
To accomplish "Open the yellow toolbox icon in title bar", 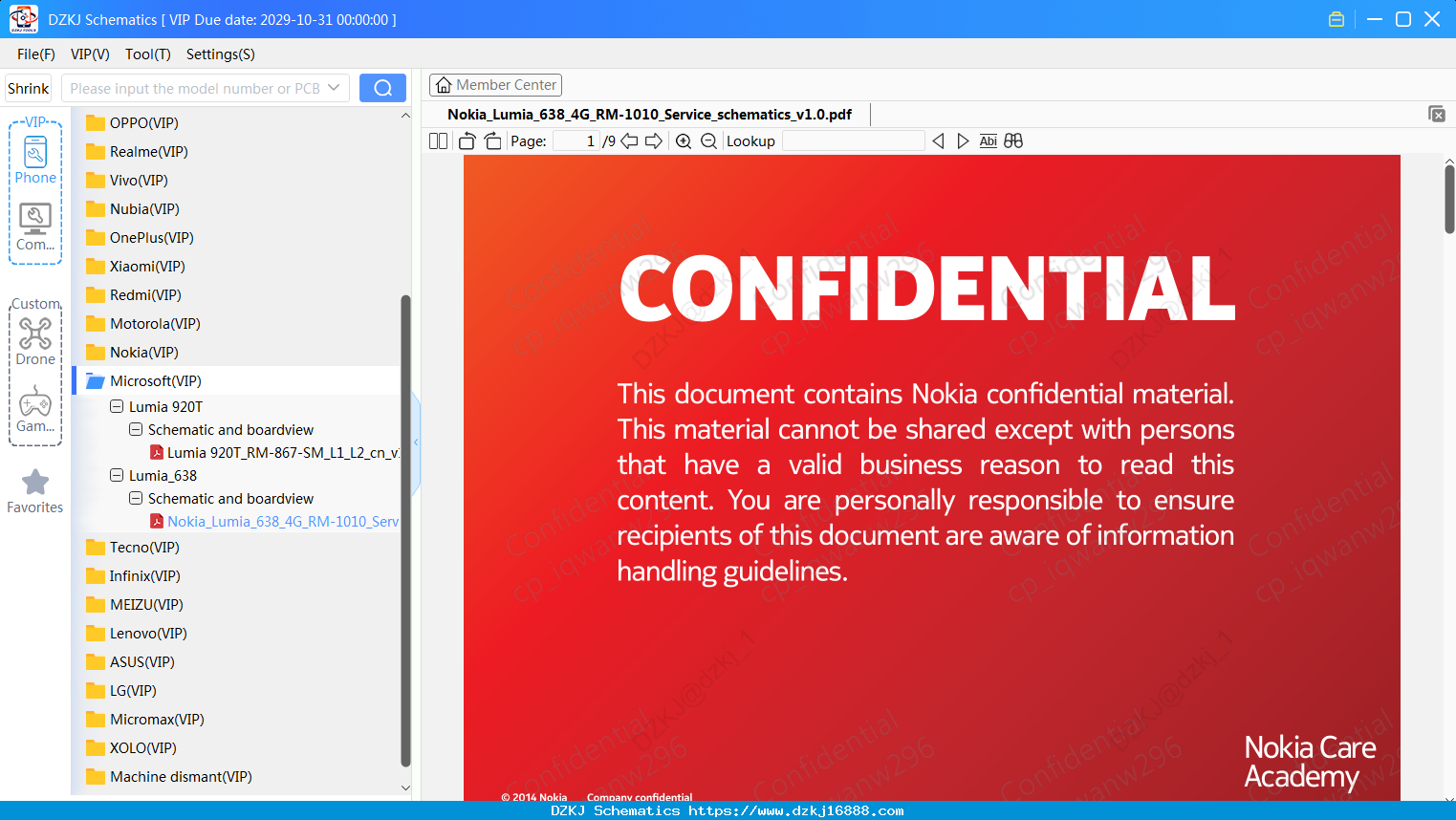I will point(1336,19).
